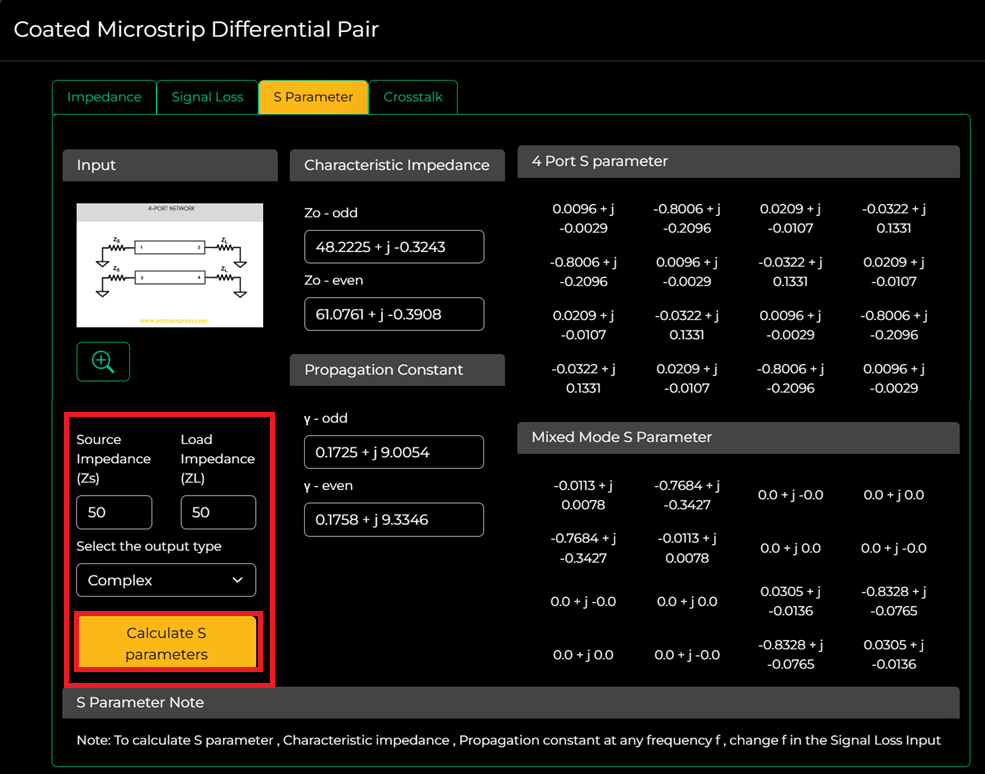Click mixed mode third row -0.8328 + j -0.0765

pos(894,601)
